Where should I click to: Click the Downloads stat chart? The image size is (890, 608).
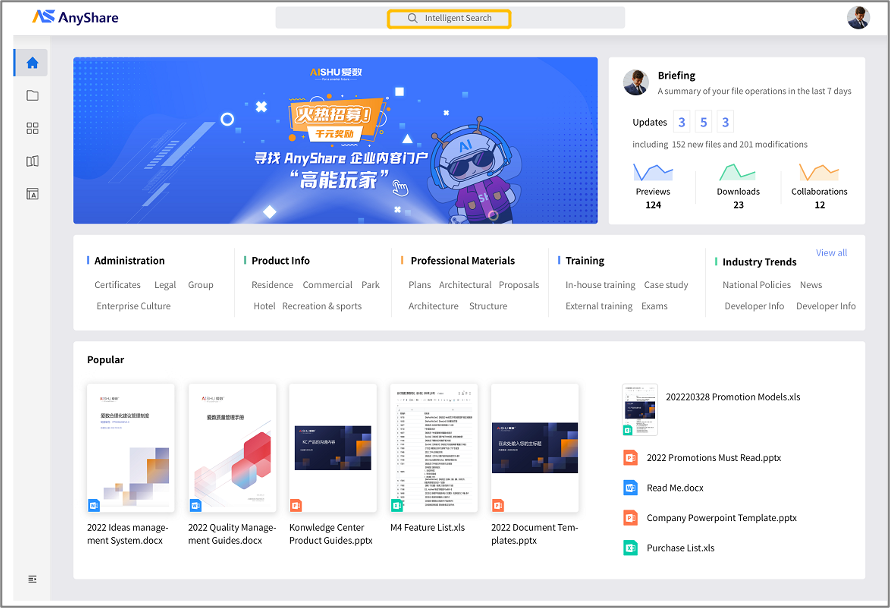pyautogui.click(x=738, y=174)
